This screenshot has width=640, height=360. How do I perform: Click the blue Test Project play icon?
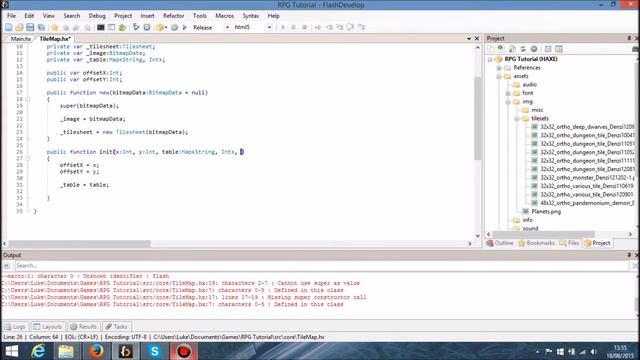184,27
